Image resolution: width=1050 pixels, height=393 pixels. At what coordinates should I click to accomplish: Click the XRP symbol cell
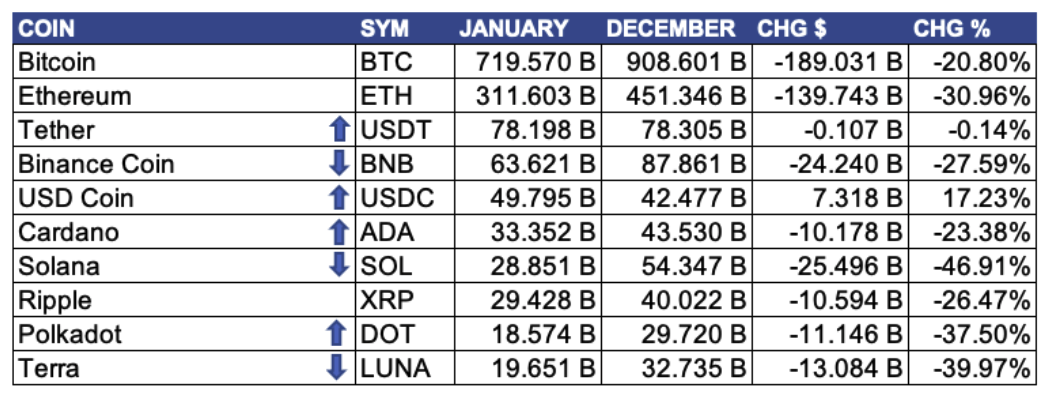404,301
